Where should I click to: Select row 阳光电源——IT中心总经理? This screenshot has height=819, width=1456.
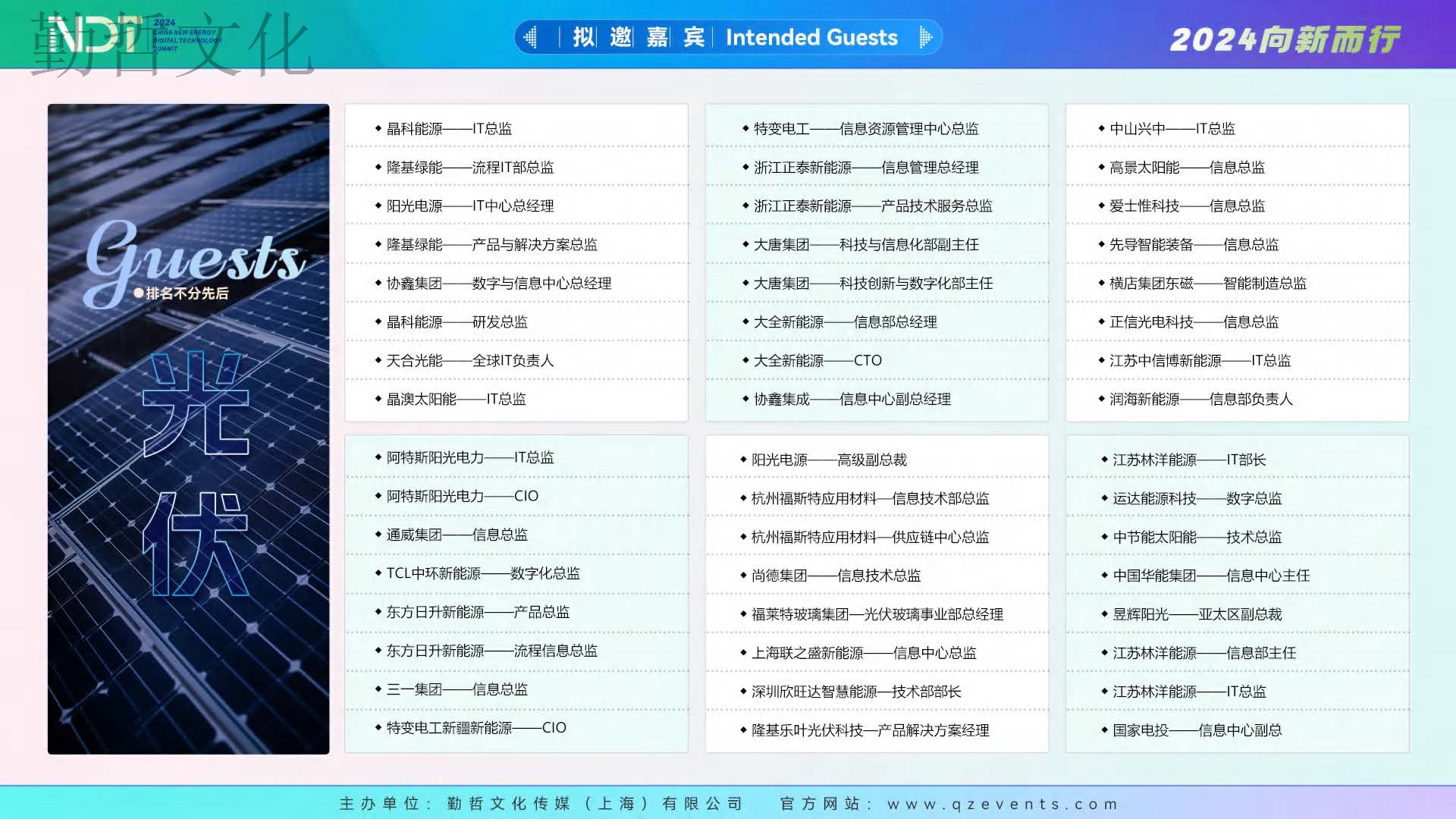(516, 206)
